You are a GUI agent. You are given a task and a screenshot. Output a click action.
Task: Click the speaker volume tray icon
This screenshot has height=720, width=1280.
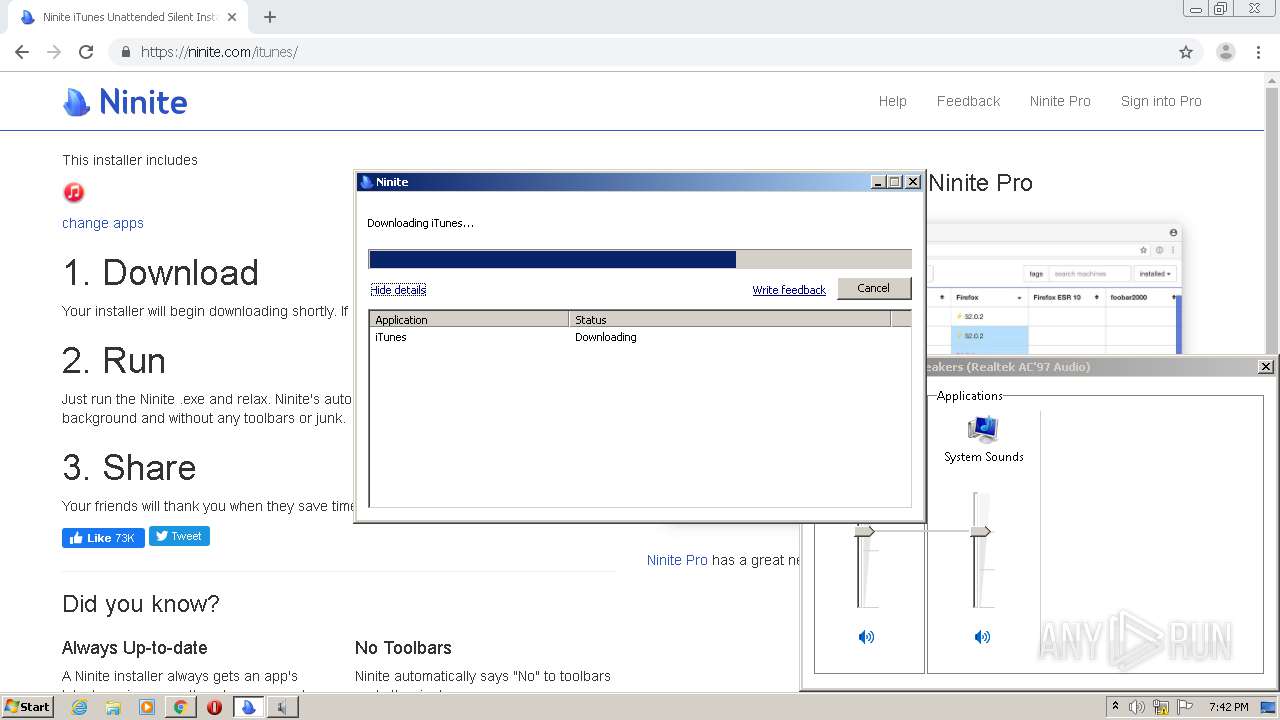point(1137,707)
